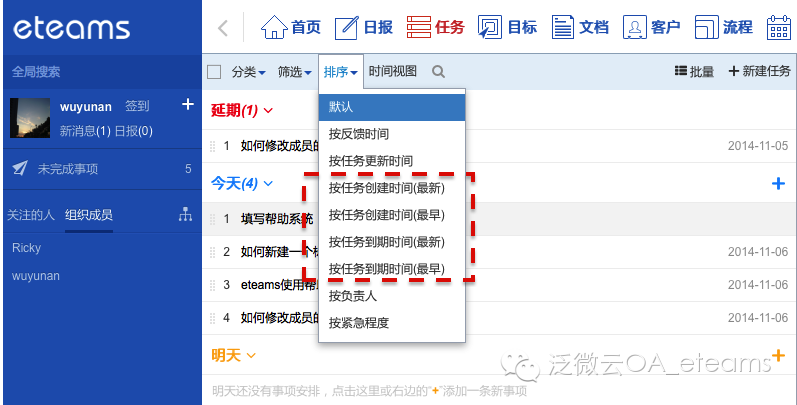Add a task with 今天 blue plus
Screen dimensions: 797x405
[x=778, y=183]
